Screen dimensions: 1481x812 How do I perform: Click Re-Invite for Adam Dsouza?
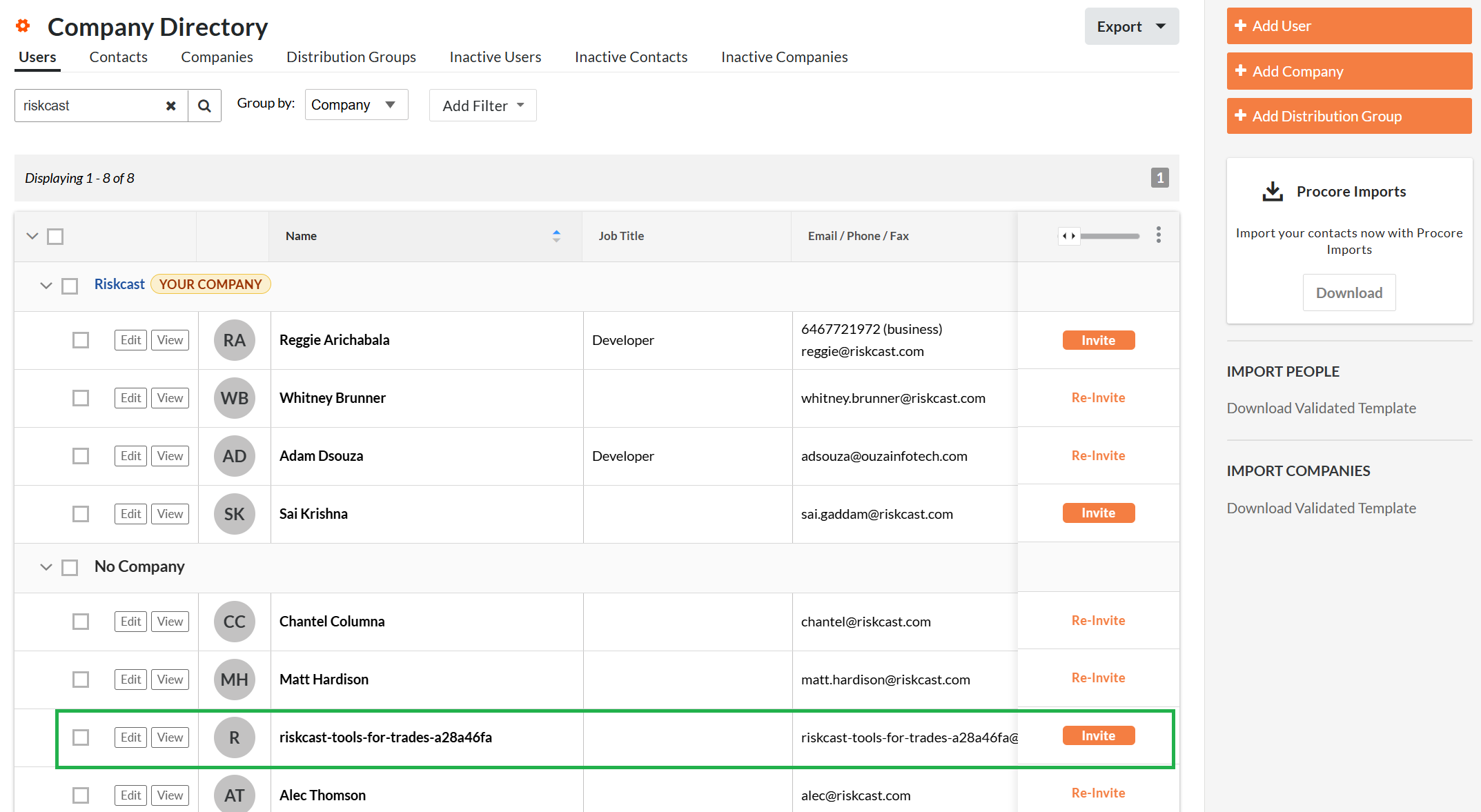pos(1097,455)
